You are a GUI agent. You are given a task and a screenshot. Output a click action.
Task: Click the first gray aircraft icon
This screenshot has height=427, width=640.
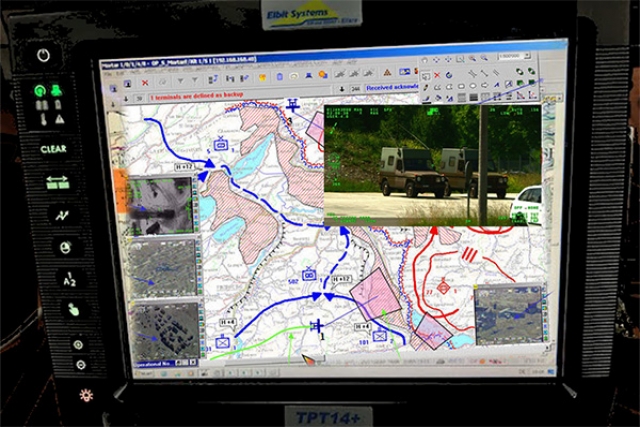click(x=340, y=74)
